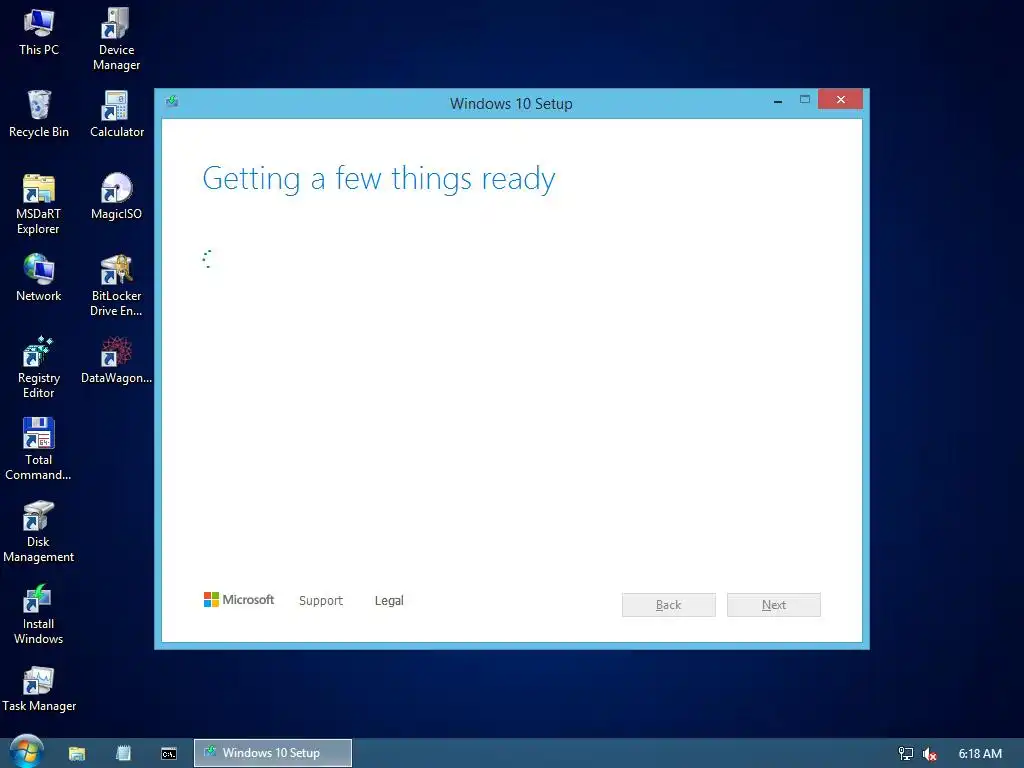Open the Command Prompt taskbar icon
This screenshot has height=768, width=1024.
(x=168, y=754)
